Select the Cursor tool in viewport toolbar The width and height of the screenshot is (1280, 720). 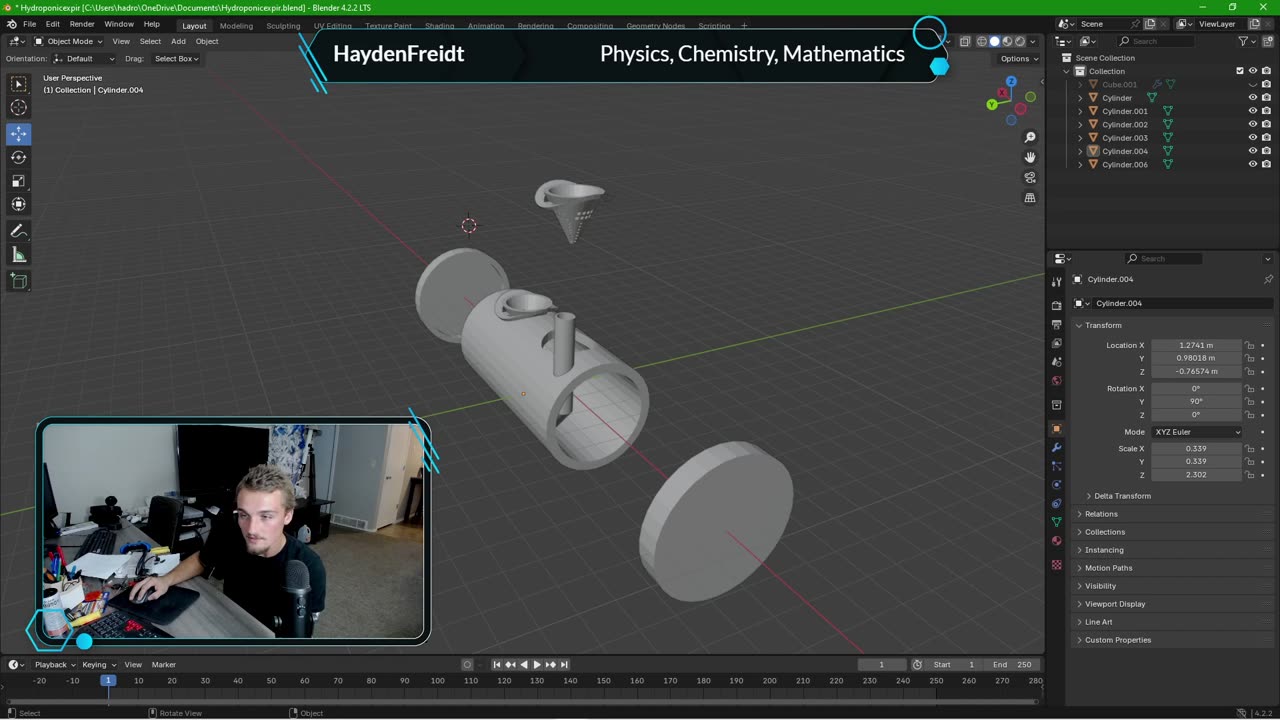click(19, 107)
